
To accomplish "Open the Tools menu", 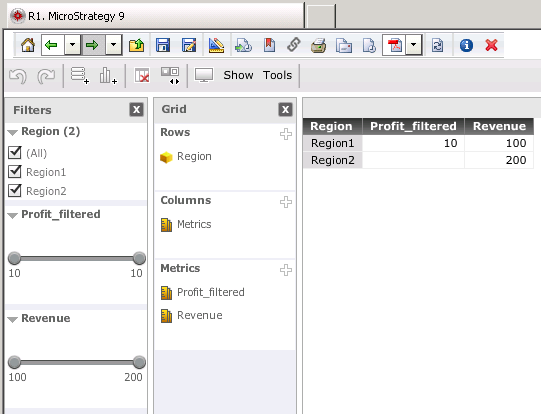I will click(277, 75).
